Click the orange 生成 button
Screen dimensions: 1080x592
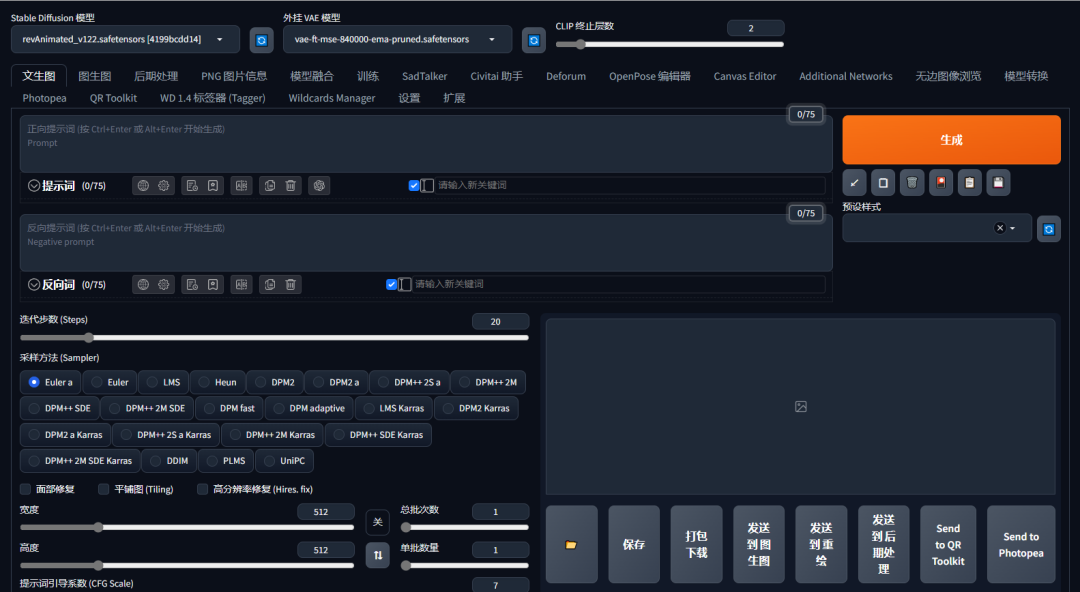[951, 140]
